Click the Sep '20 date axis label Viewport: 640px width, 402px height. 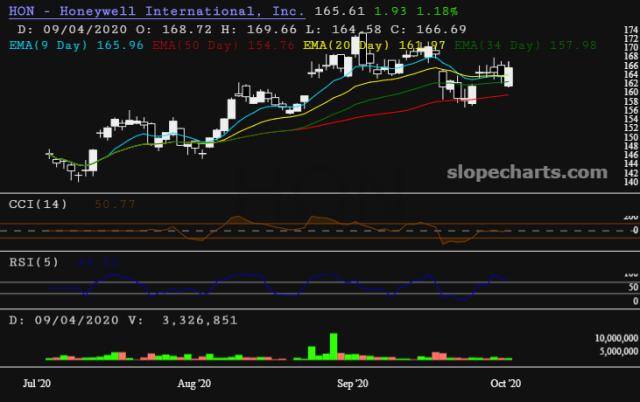point(352,383)
